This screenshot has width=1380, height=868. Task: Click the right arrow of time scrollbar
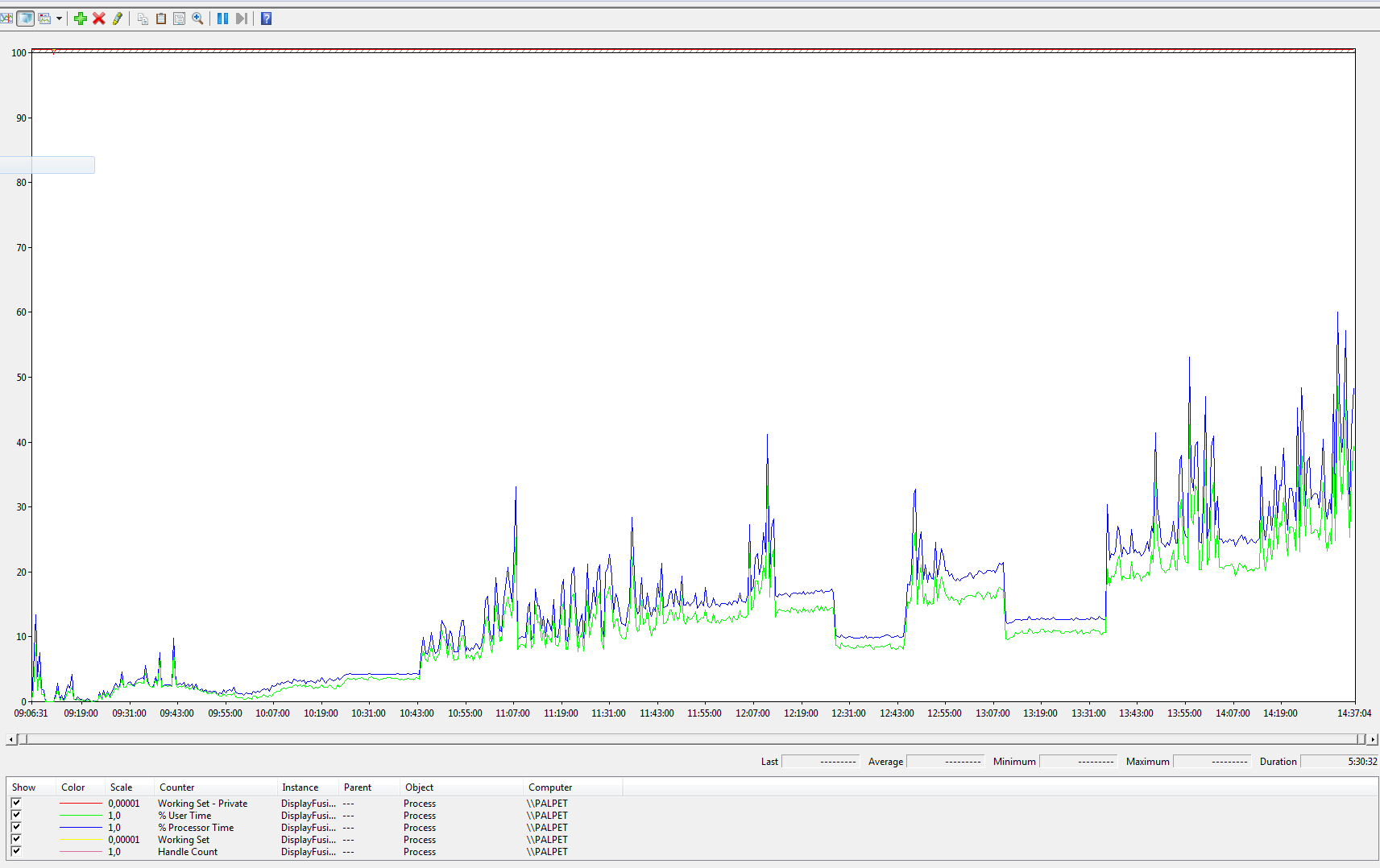tap(1373, 739)
